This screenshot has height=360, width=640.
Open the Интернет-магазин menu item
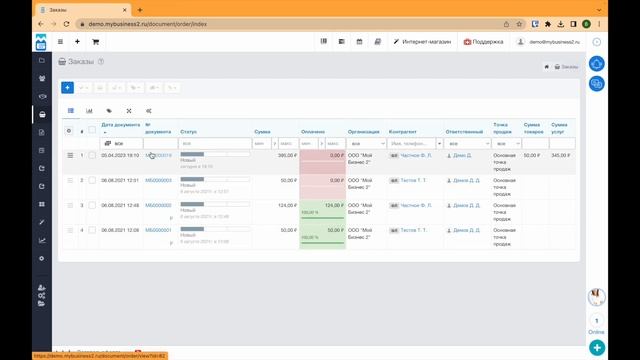click(422, 42)
